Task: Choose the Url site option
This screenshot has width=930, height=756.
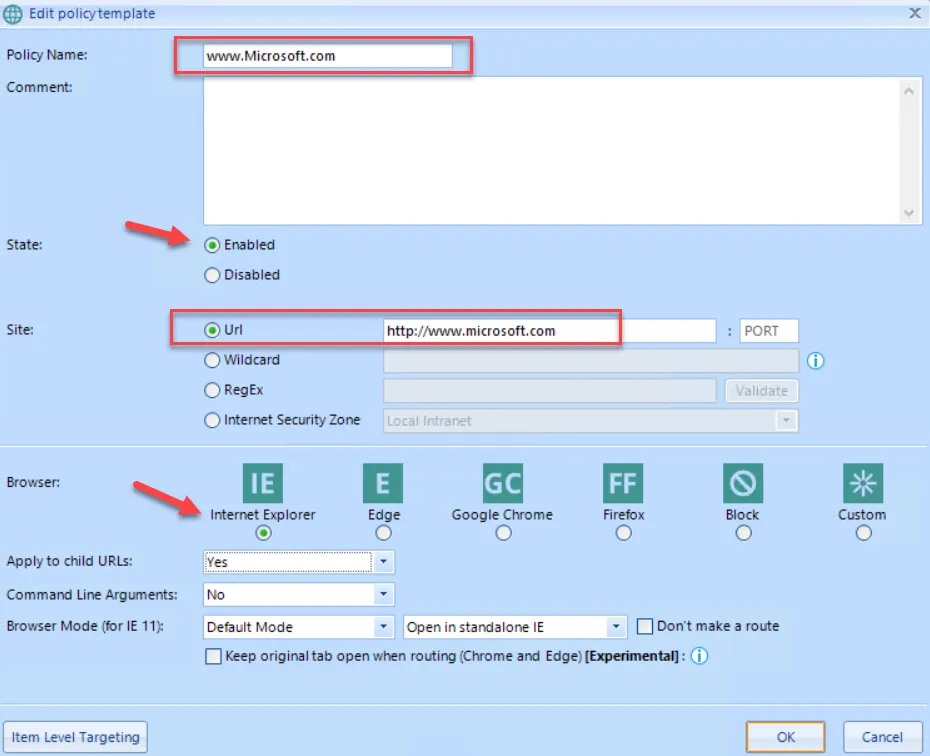Action: coord(212,330)
